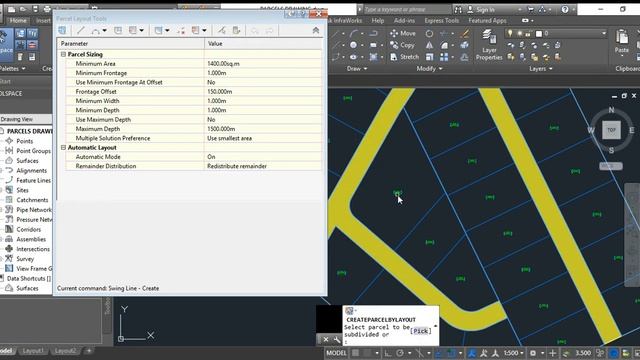Toggle Use Minimum Frontage At Offset value
640x360 pixels.
[x=263, y=82]
